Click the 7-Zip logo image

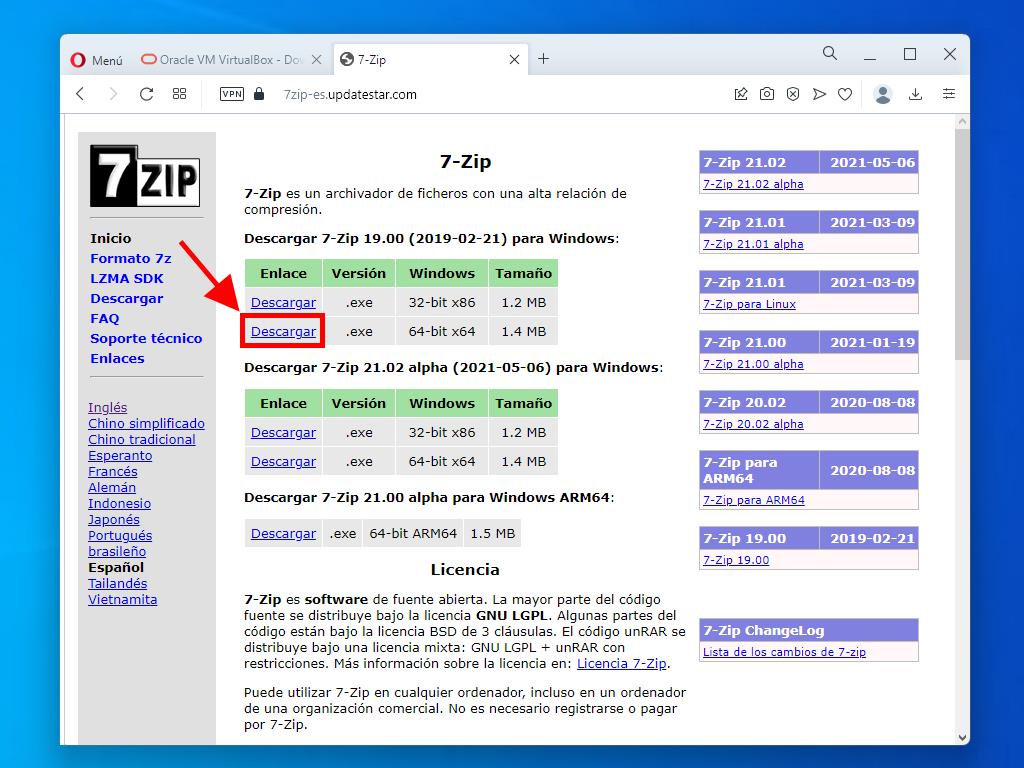coord(145,176)
